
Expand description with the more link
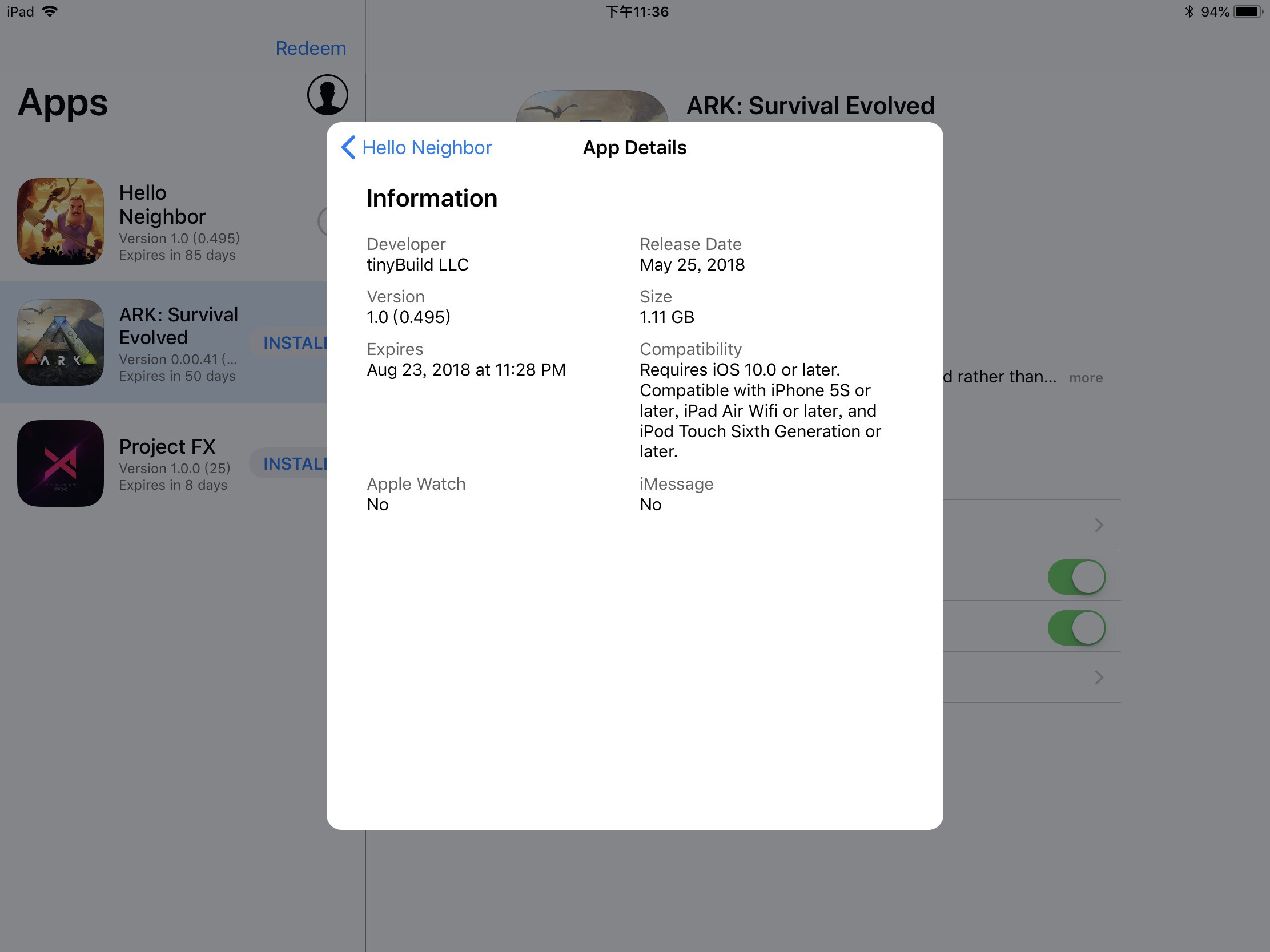1086,378
